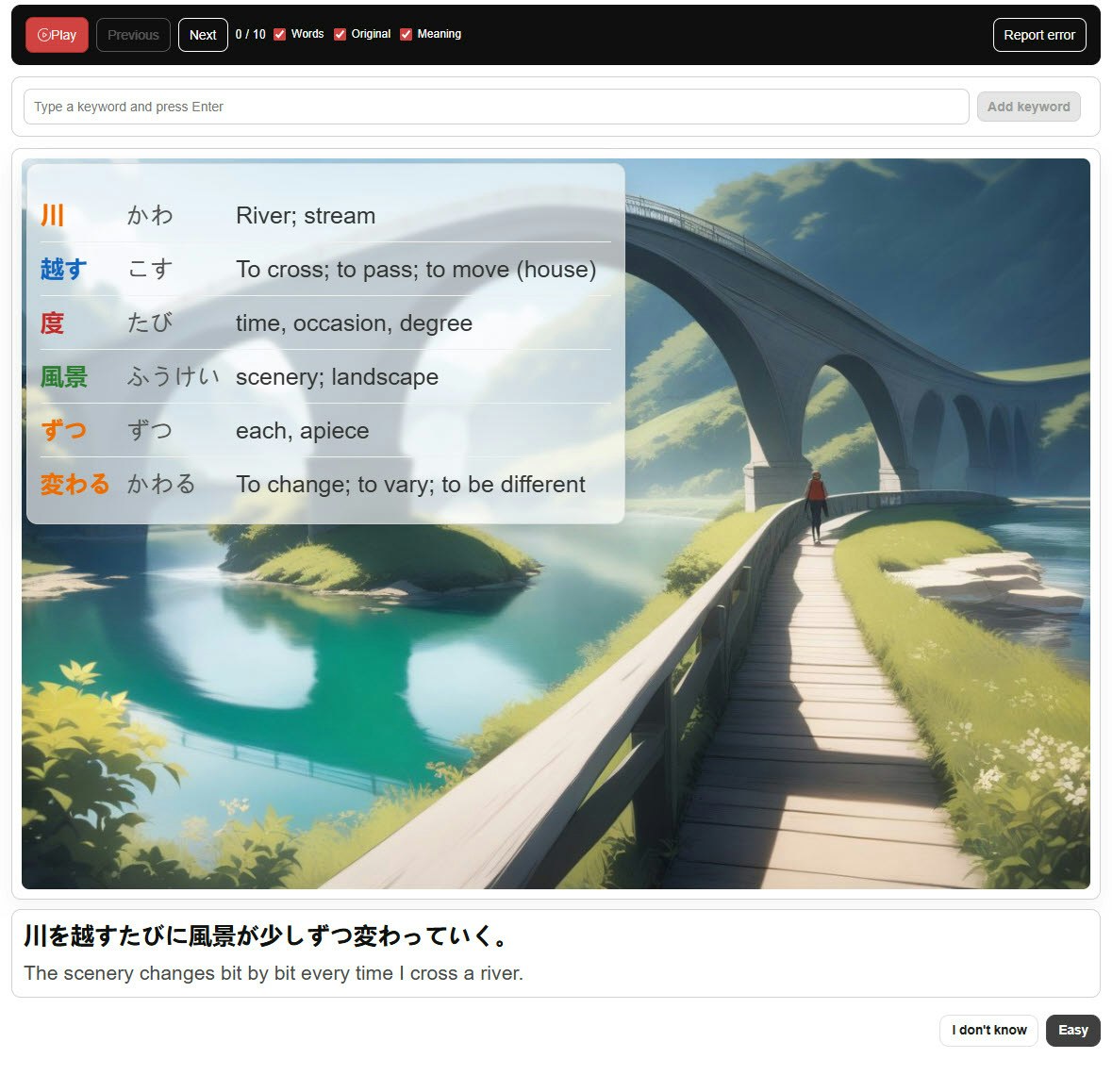Open the Report error dialog
The height and width of the screenshot is (1092, 1112).
pyautogui.click(x=1038, y=34)
